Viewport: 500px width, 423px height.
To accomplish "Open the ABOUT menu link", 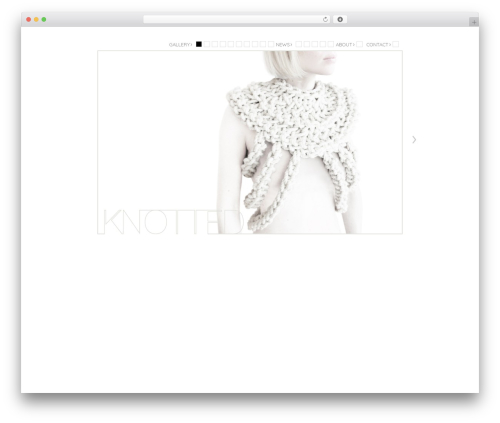I will click(x=345, y=45).
